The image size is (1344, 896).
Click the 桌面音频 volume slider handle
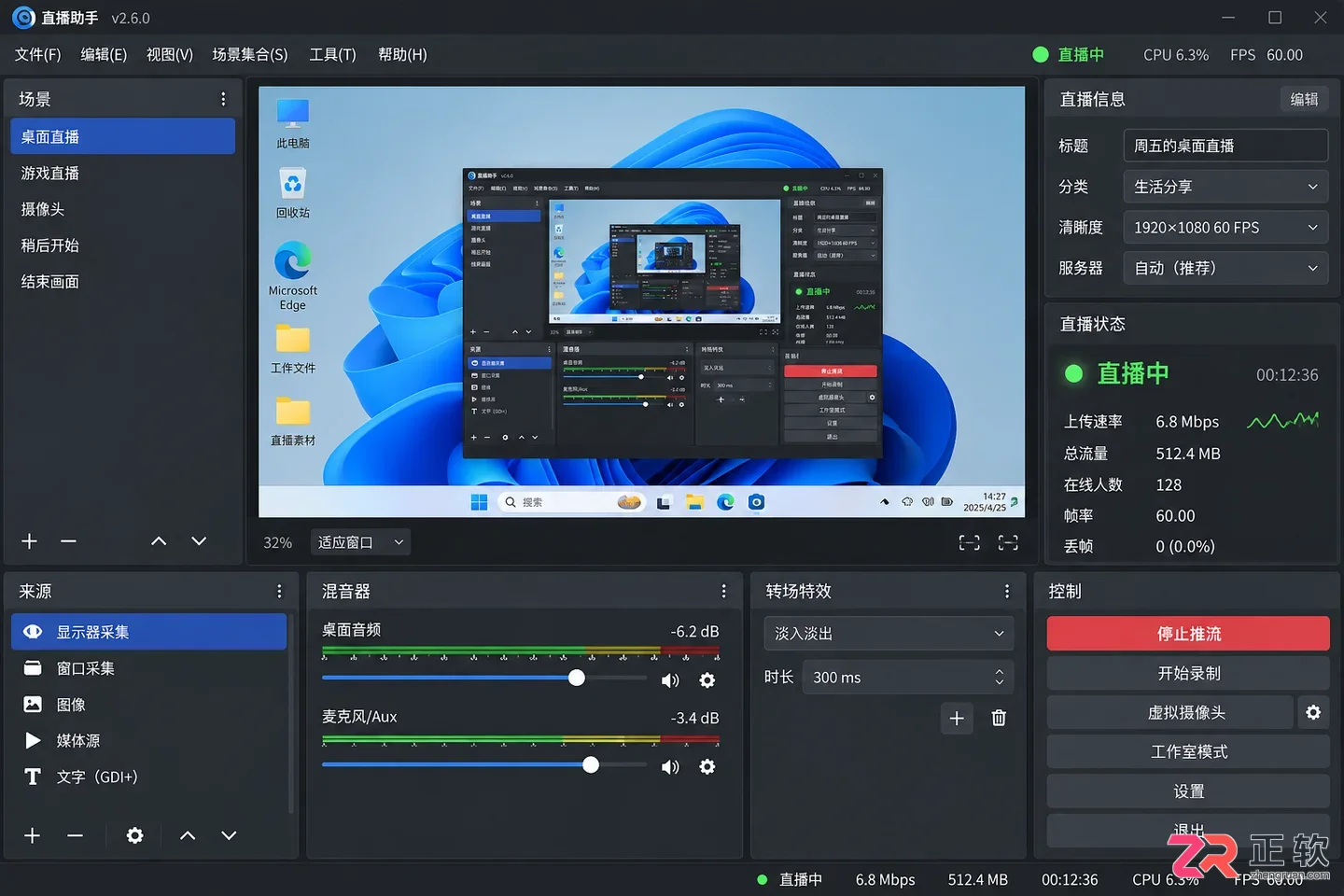577,678
